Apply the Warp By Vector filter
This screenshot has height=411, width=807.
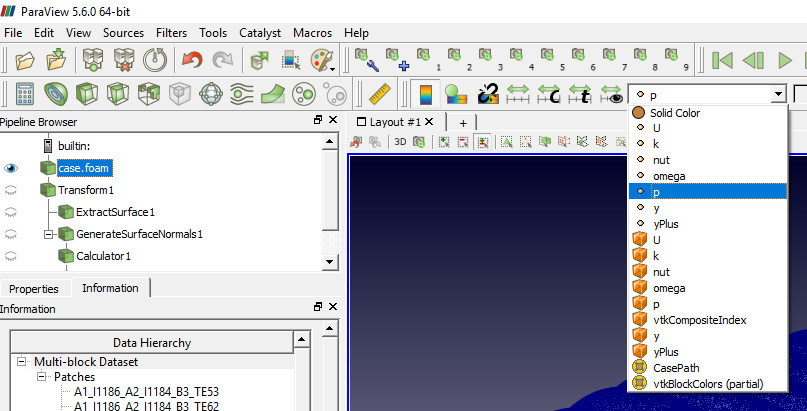click(x=273, y=94)
